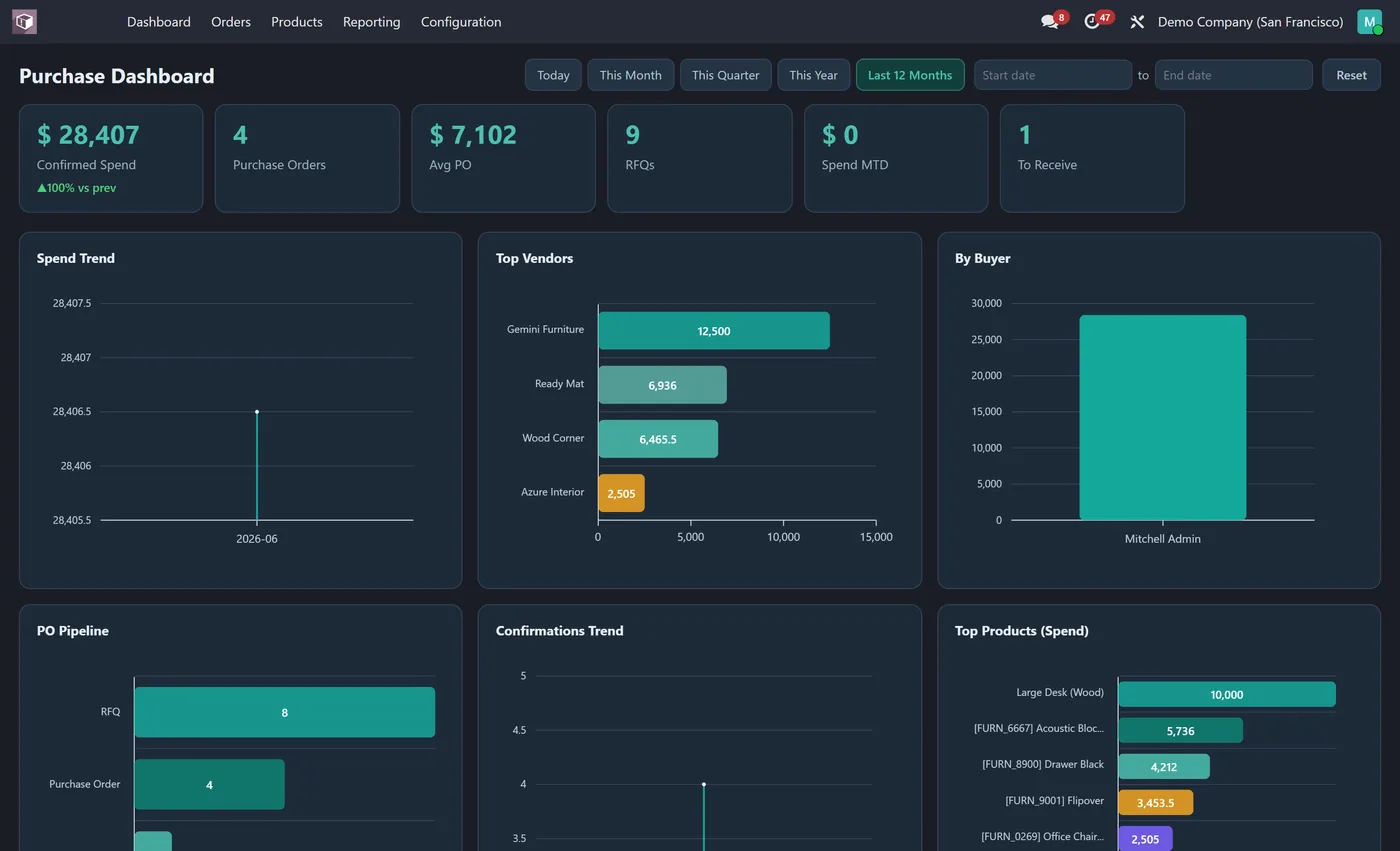Select the Drawer Black 4,212 bar

pyautogui.click(x=1164, y=766)
